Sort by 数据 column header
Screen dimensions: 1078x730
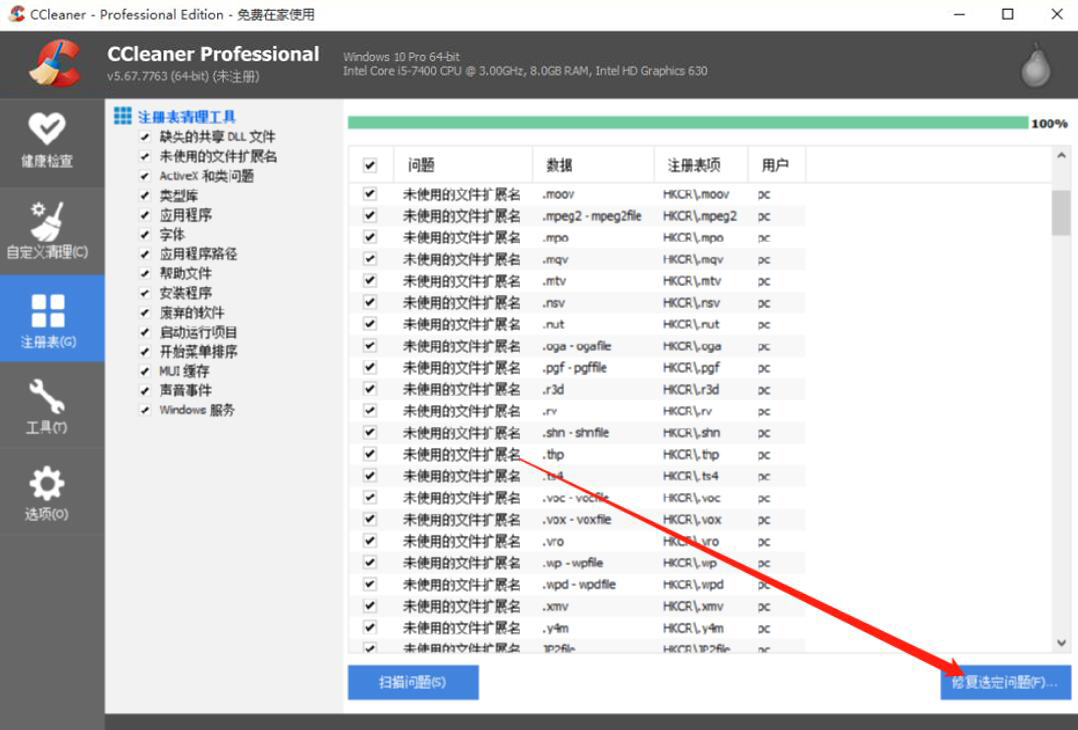pyautogui.click(x=593, y=165)
